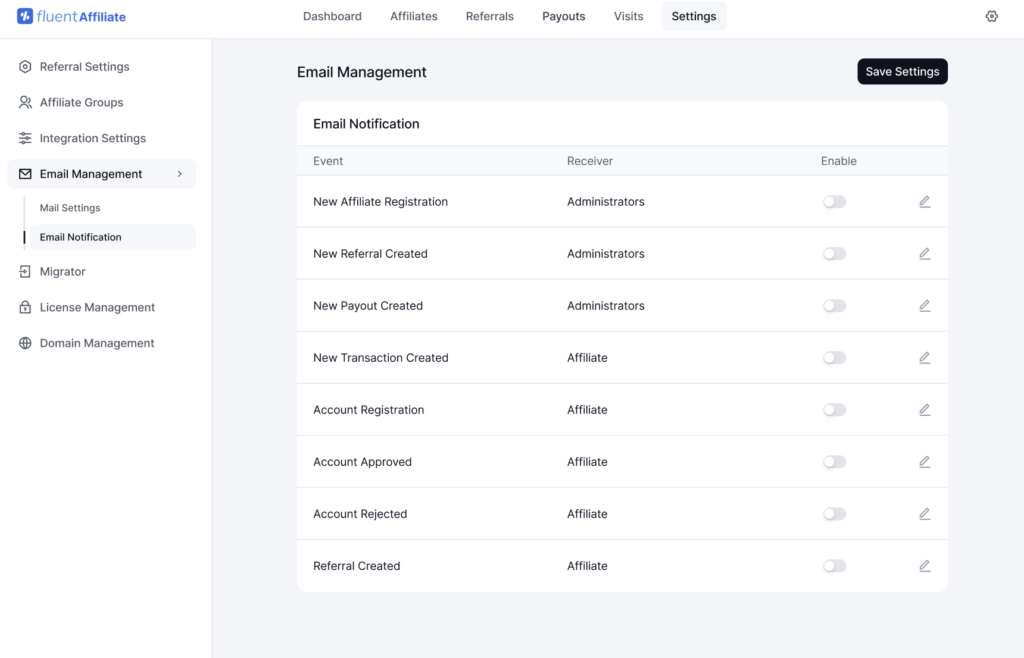Open the Dashboard tab
This screenshot has width=1024, height=658.
(332, 16)
